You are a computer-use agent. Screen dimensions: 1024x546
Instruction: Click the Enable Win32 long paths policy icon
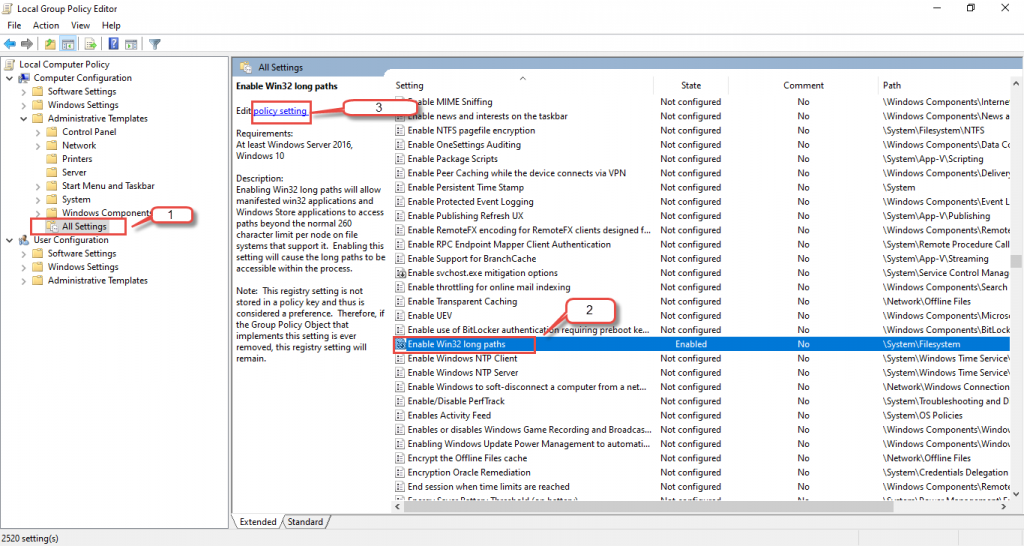point(401,344)
